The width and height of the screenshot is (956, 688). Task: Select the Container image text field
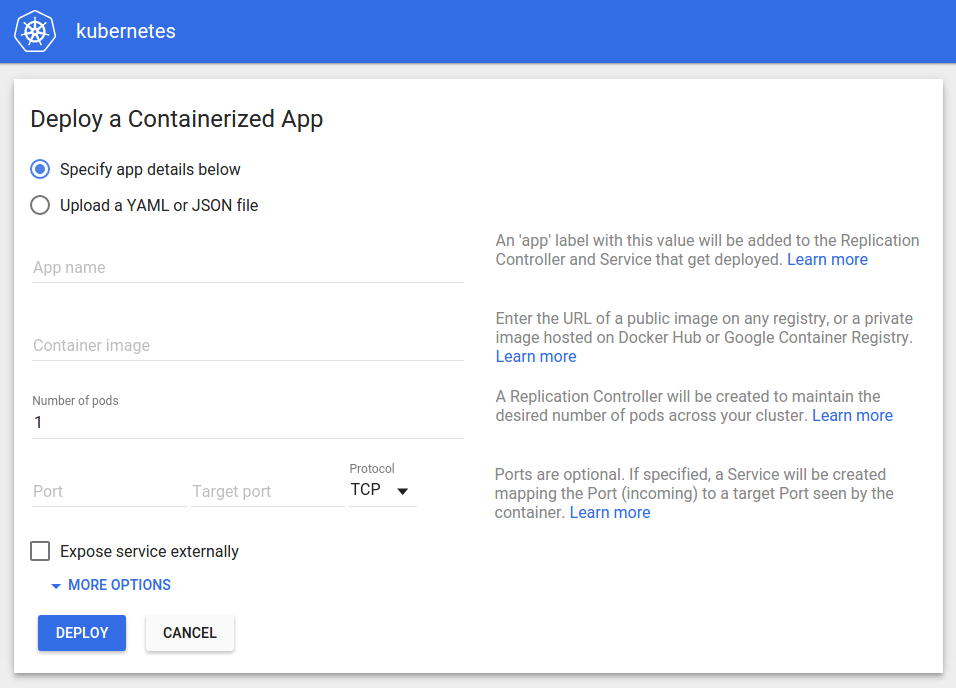247,346
